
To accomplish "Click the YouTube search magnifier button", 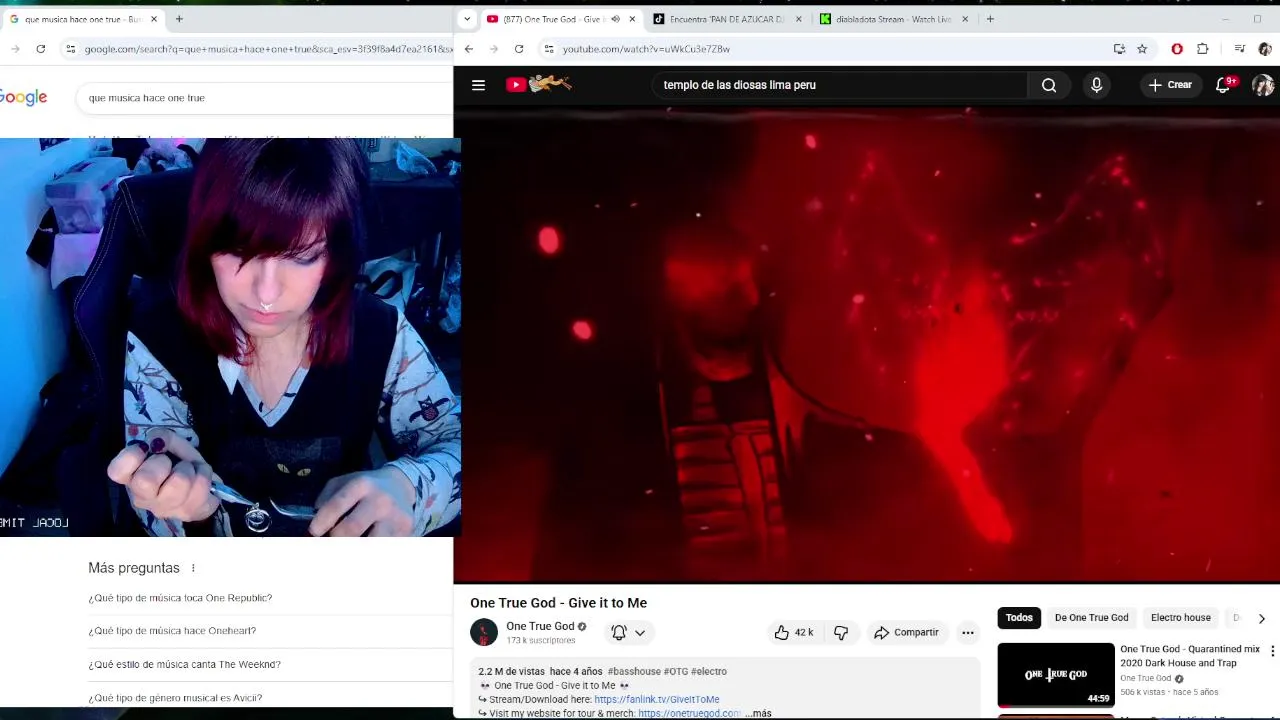I will tap(1049, 85).
